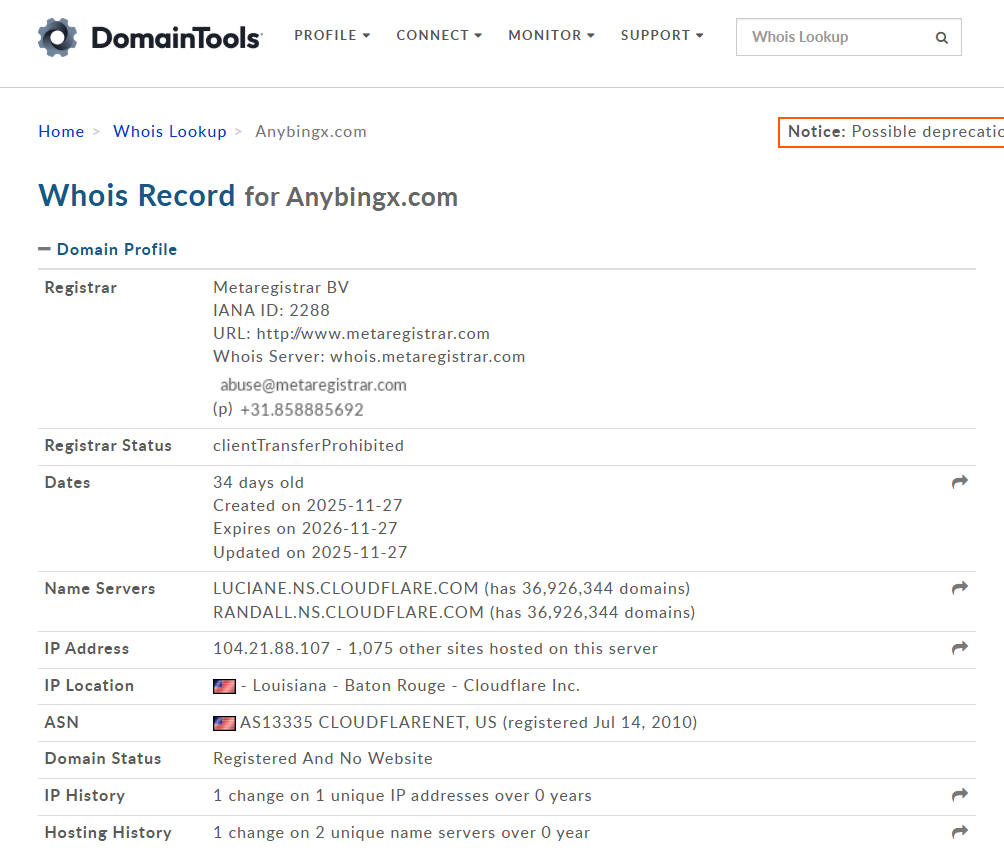Click the share arrow in IP Address row

960,648
